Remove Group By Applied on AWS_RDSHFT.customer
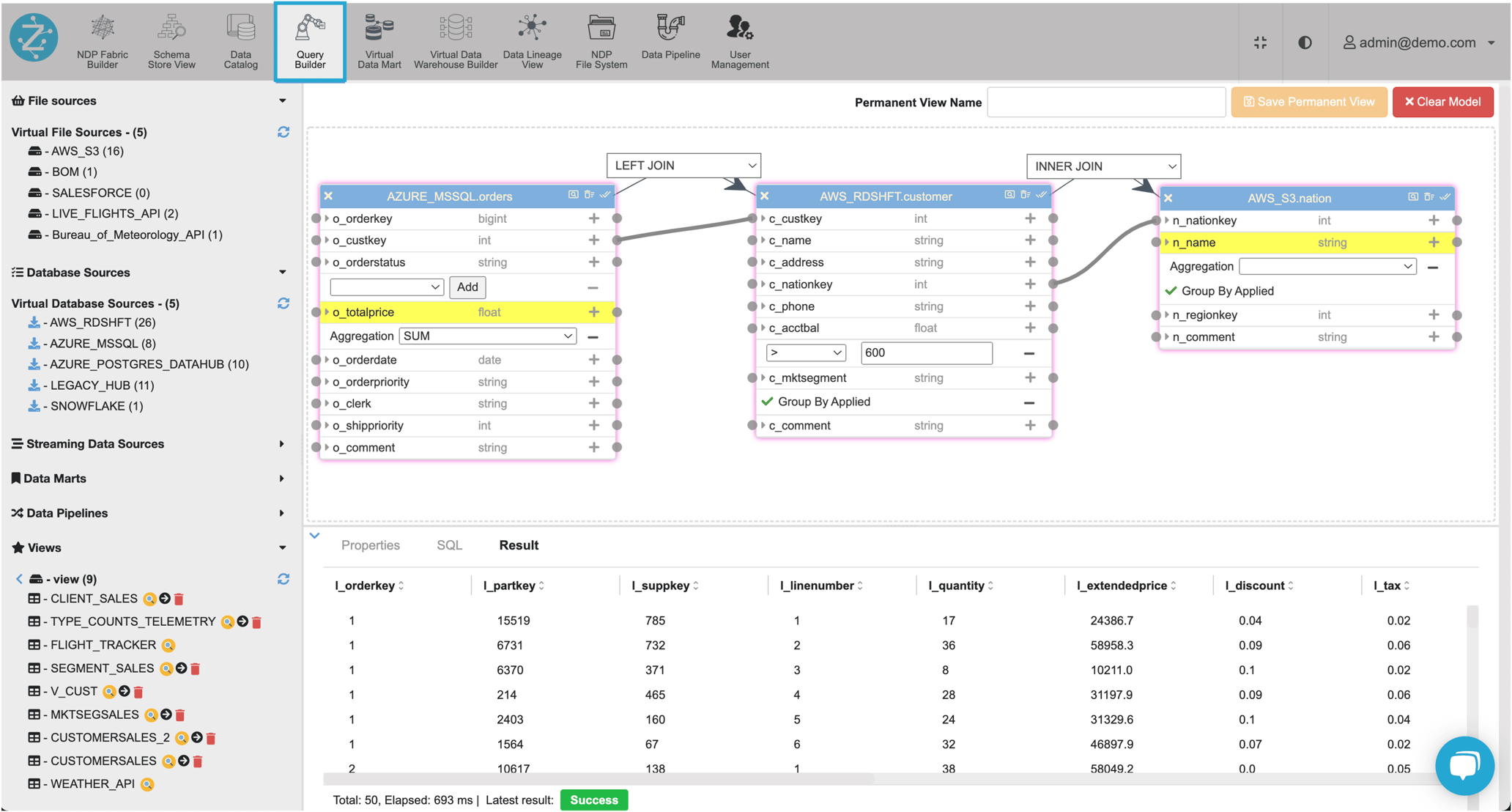Viewport: 1512px width, 812px height. click(1029, 402)
